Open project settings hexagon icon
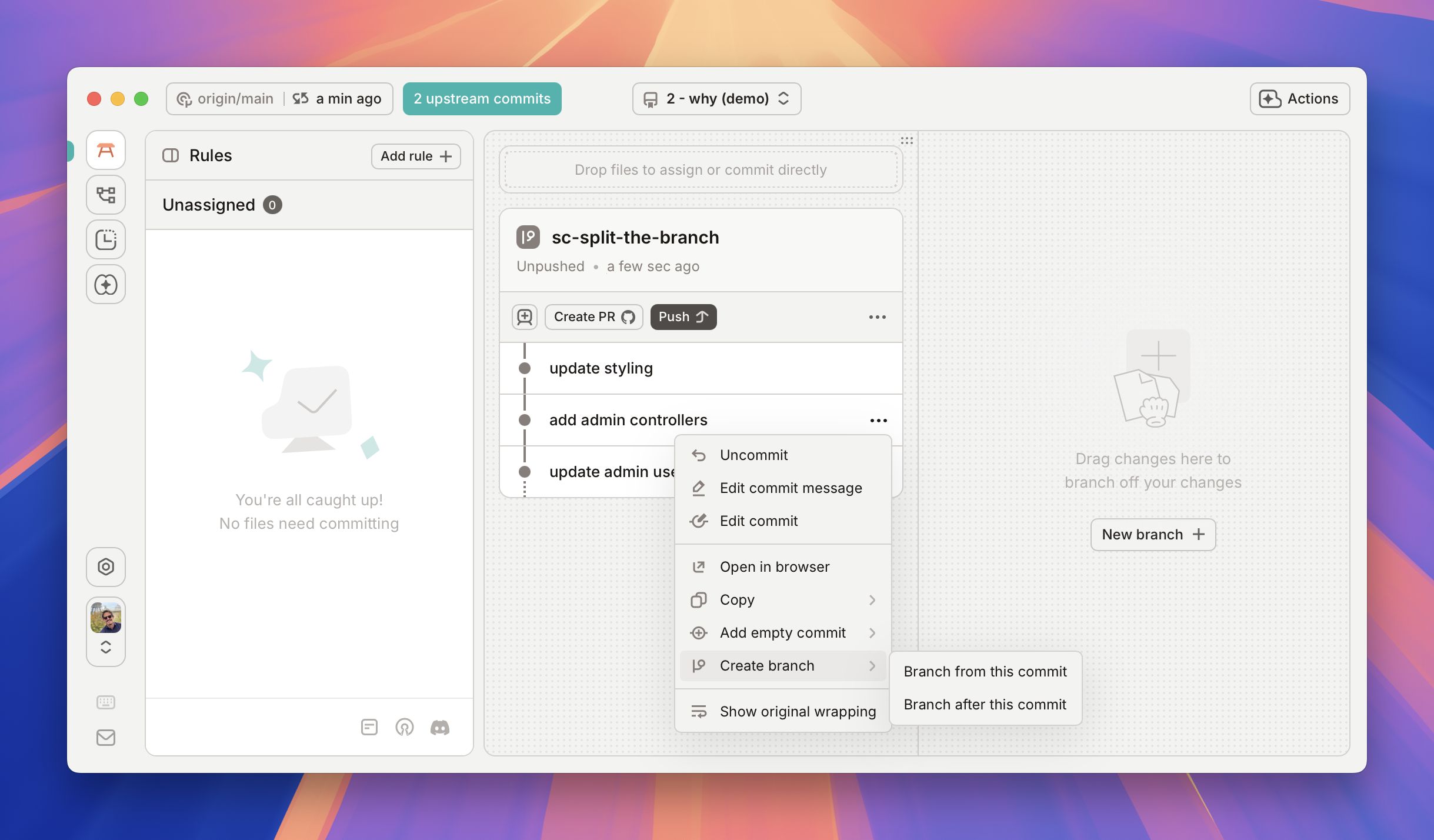 [x=106, y=567]
